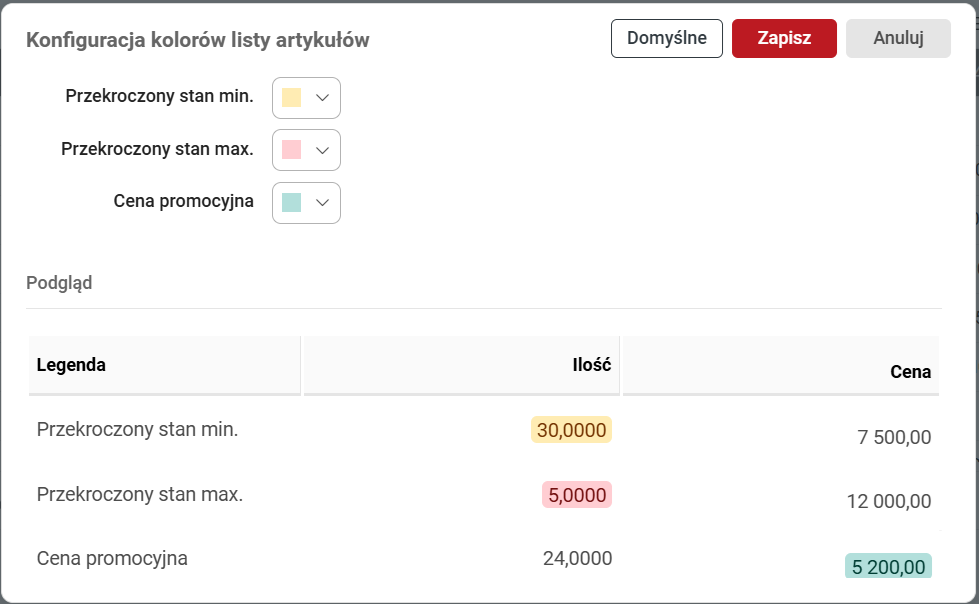Open the Przekroczony stan max. dropdown chevron
Image resolution: width=979 pixels, height=604 pixels.
[322, 150]
